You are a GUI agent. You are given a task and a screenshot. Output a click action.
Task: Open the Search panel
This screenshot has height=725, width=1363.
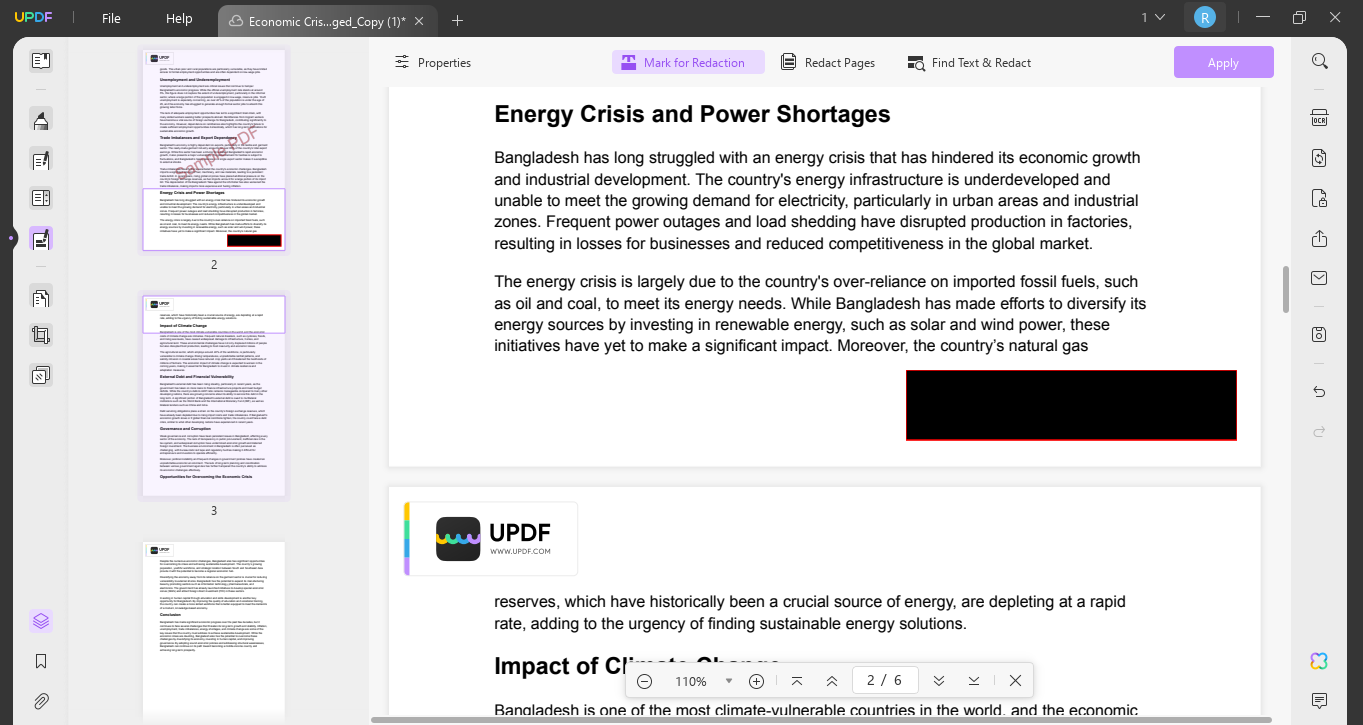pos(1319,60)
